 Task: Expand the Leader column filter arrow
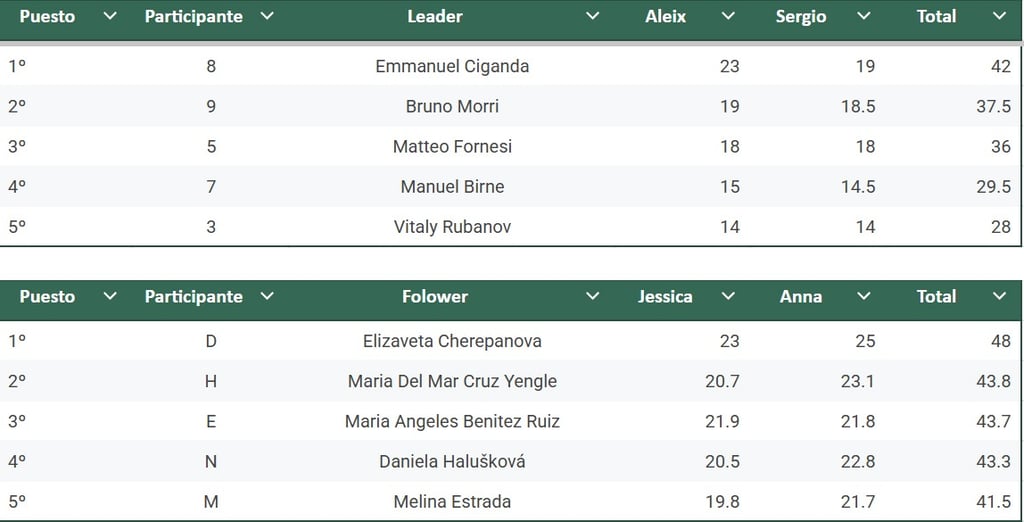click(593, 16)
